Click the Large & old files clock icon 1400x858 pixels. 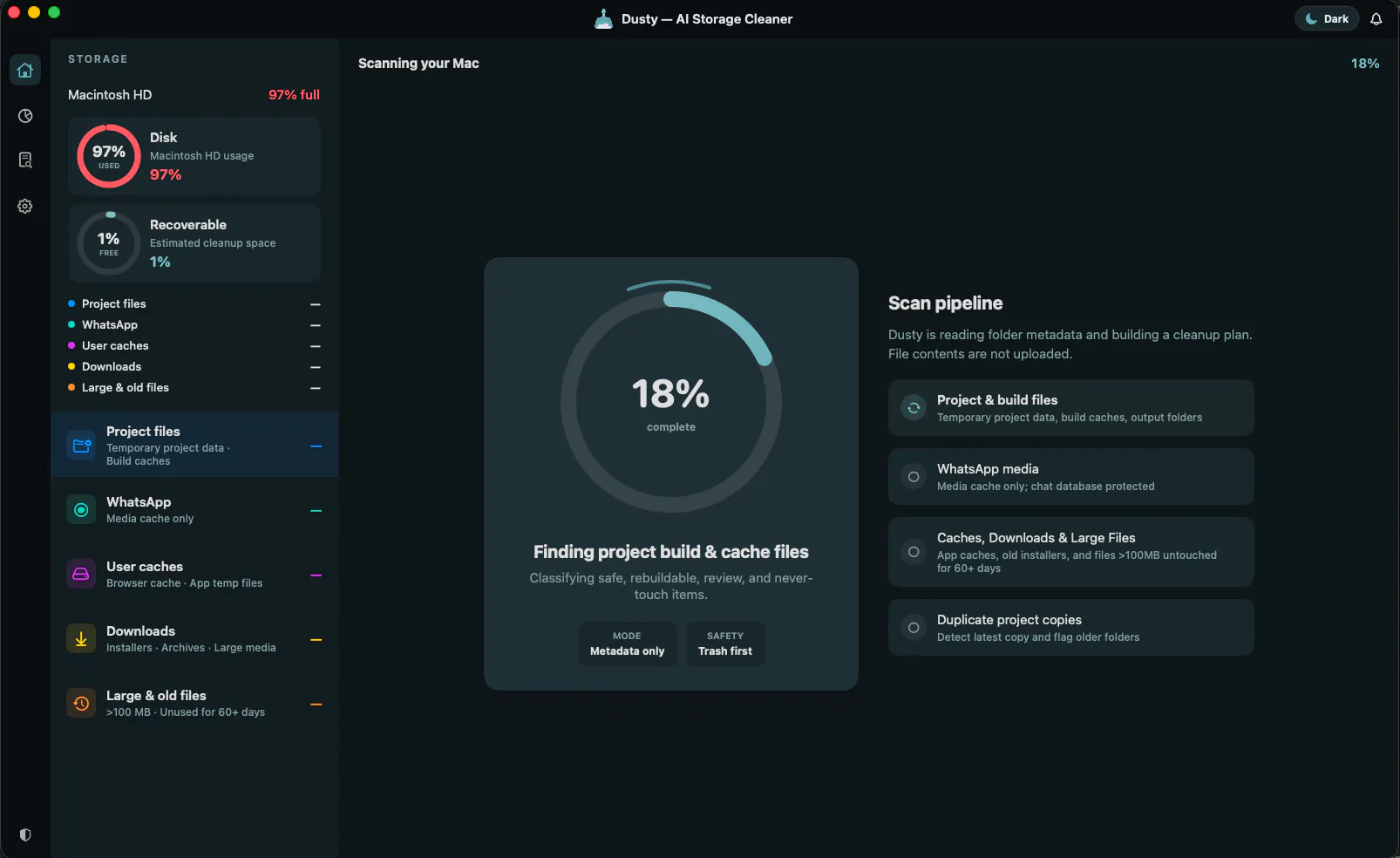81,704
